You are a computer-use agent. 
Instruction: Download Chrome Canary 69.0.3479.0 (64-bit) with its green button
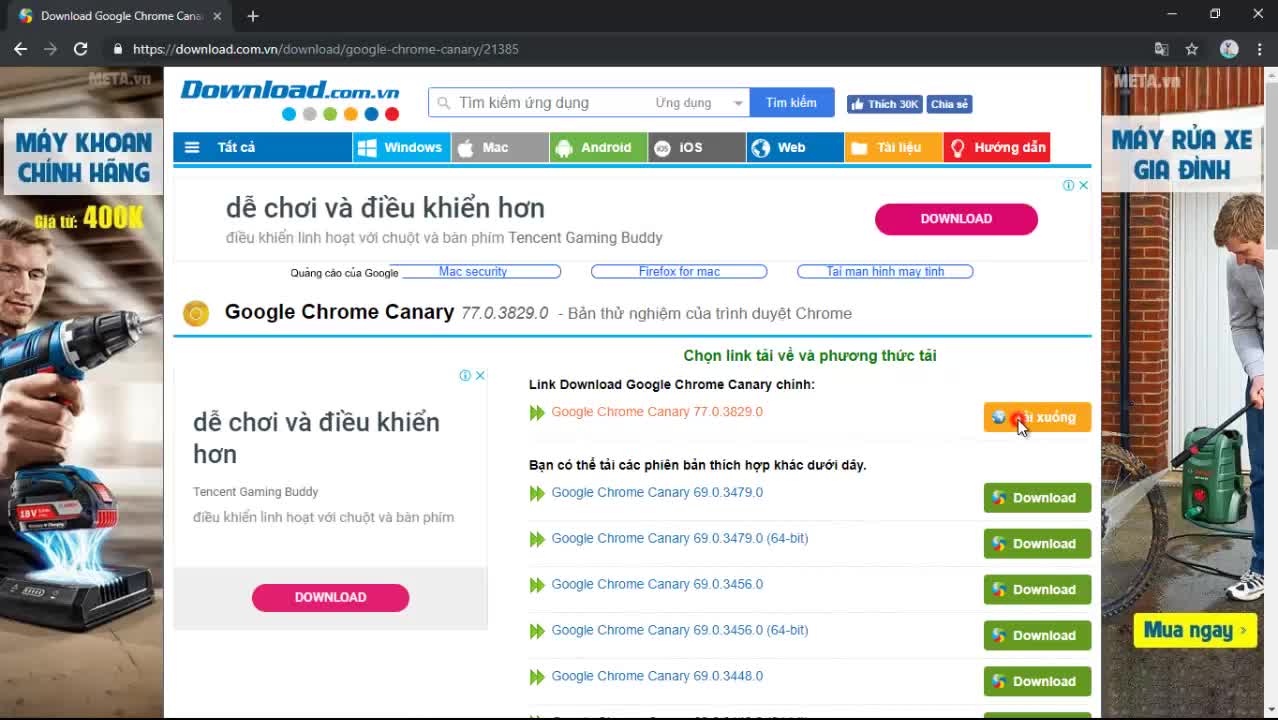(1037, 544)
